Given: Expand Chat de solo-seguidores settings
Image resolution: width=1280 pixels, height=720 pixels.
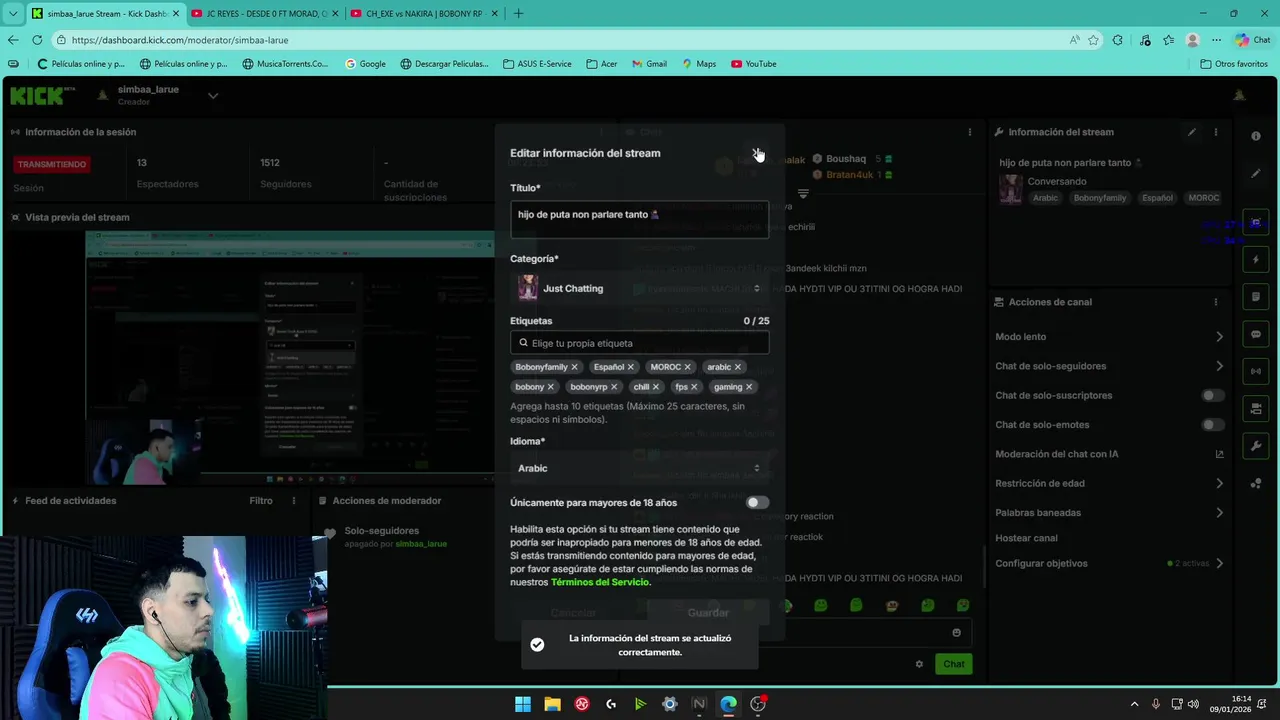Looking at the screenshot, I should (x=1219, y=366).
